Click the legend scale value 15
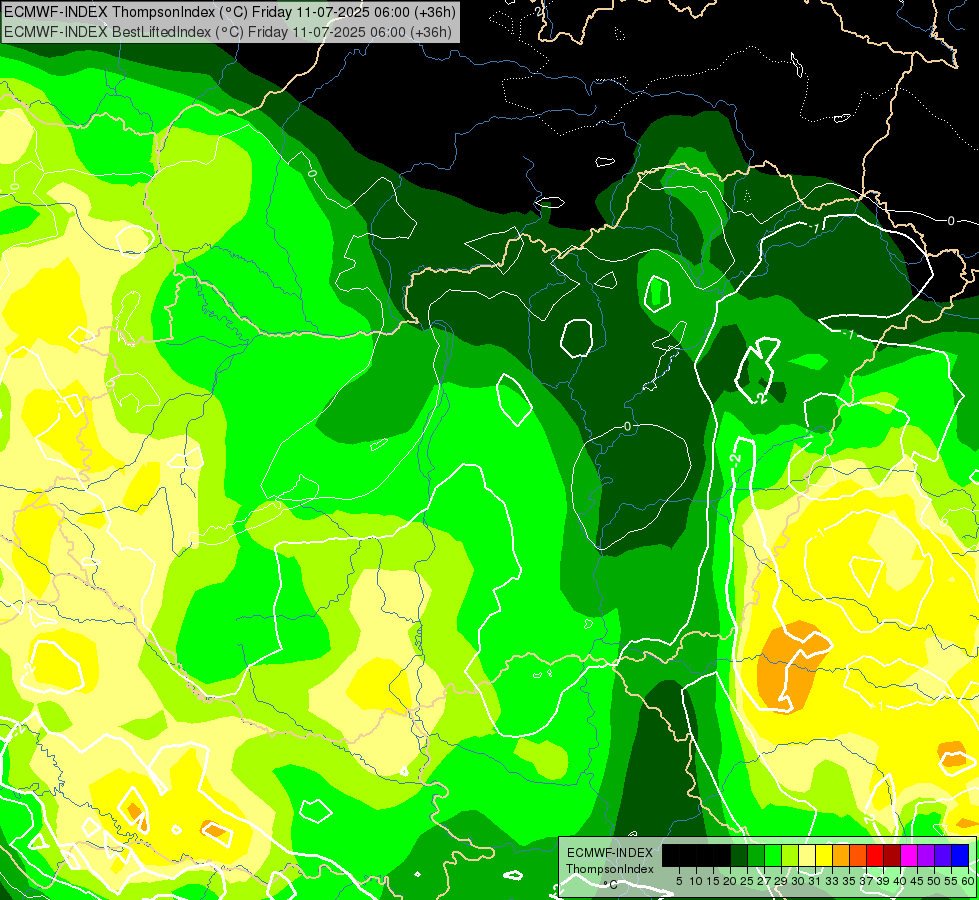 (x=713, y=881)
